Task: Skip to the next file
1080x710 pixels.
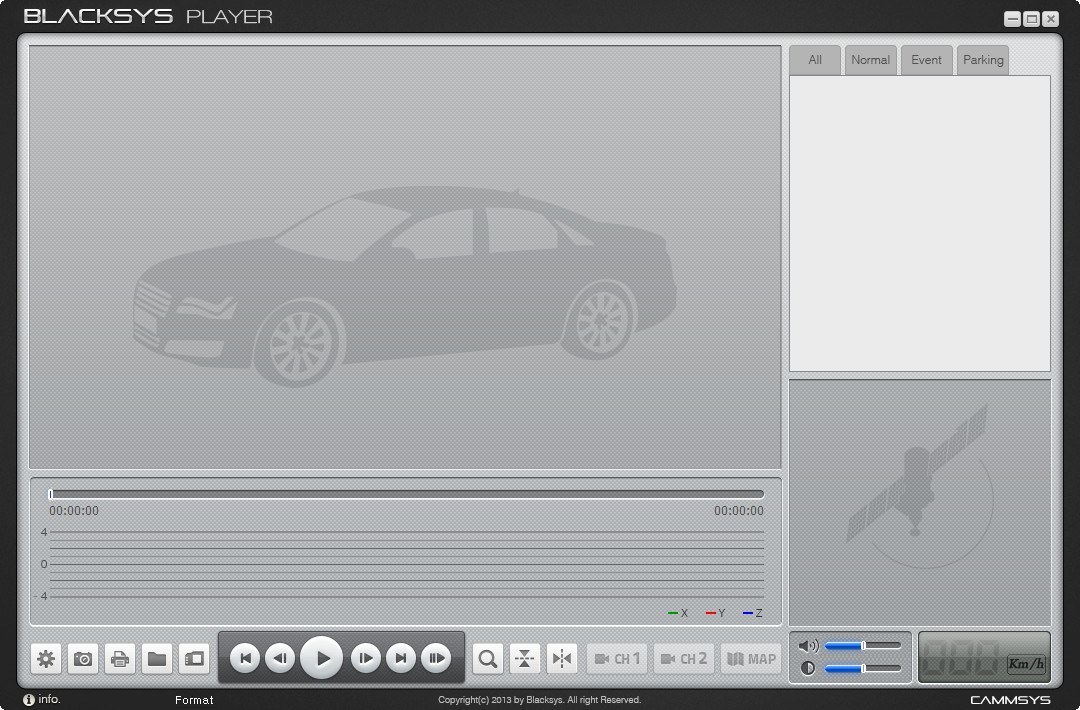Action: [401, 658]
